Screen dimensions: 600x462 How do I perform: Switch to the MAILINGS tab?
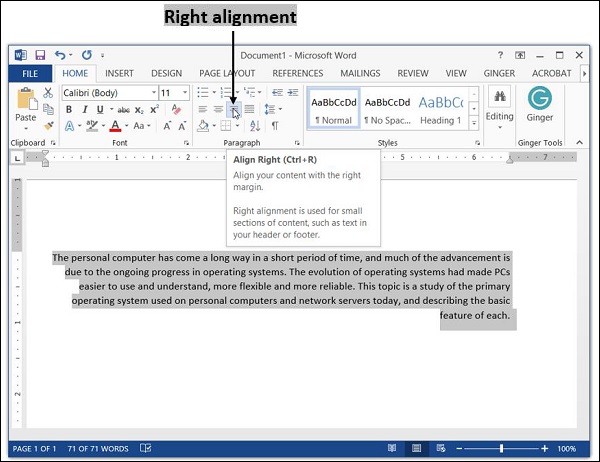point(360,73)
